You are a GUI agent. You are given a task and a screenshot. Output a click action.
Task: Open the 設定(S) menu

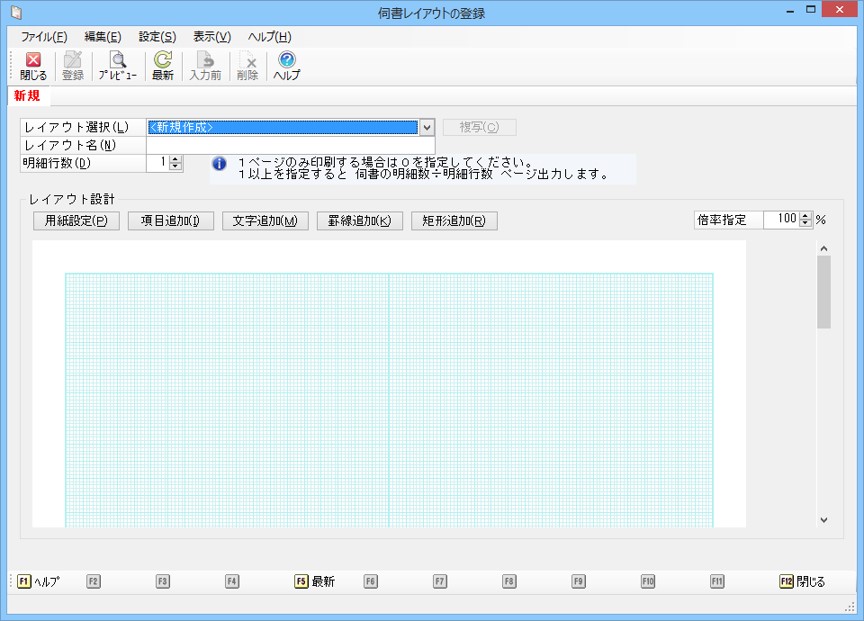point(157,36)
